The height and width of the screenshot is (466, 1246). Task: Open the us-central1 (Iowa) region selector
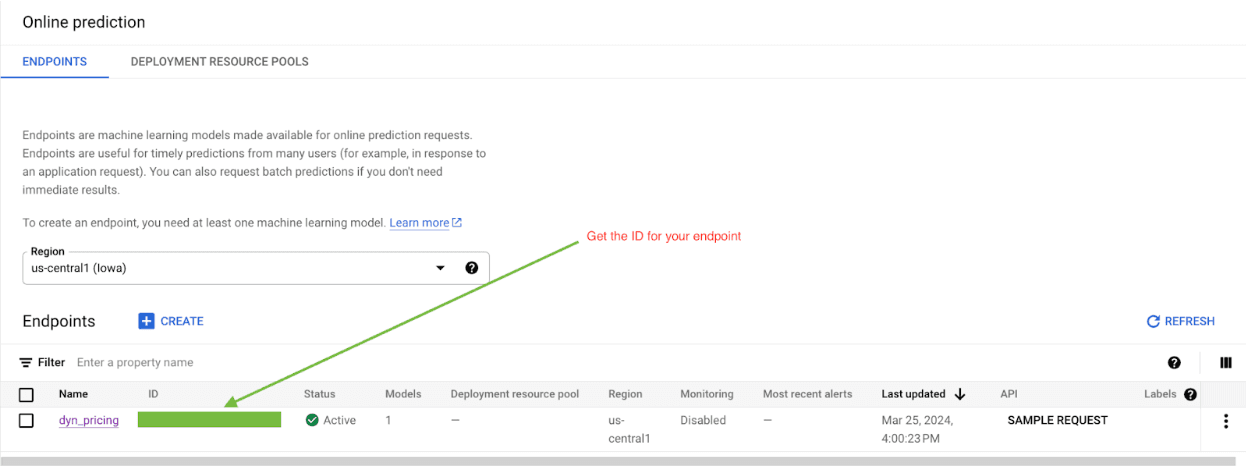pos(230,268)
